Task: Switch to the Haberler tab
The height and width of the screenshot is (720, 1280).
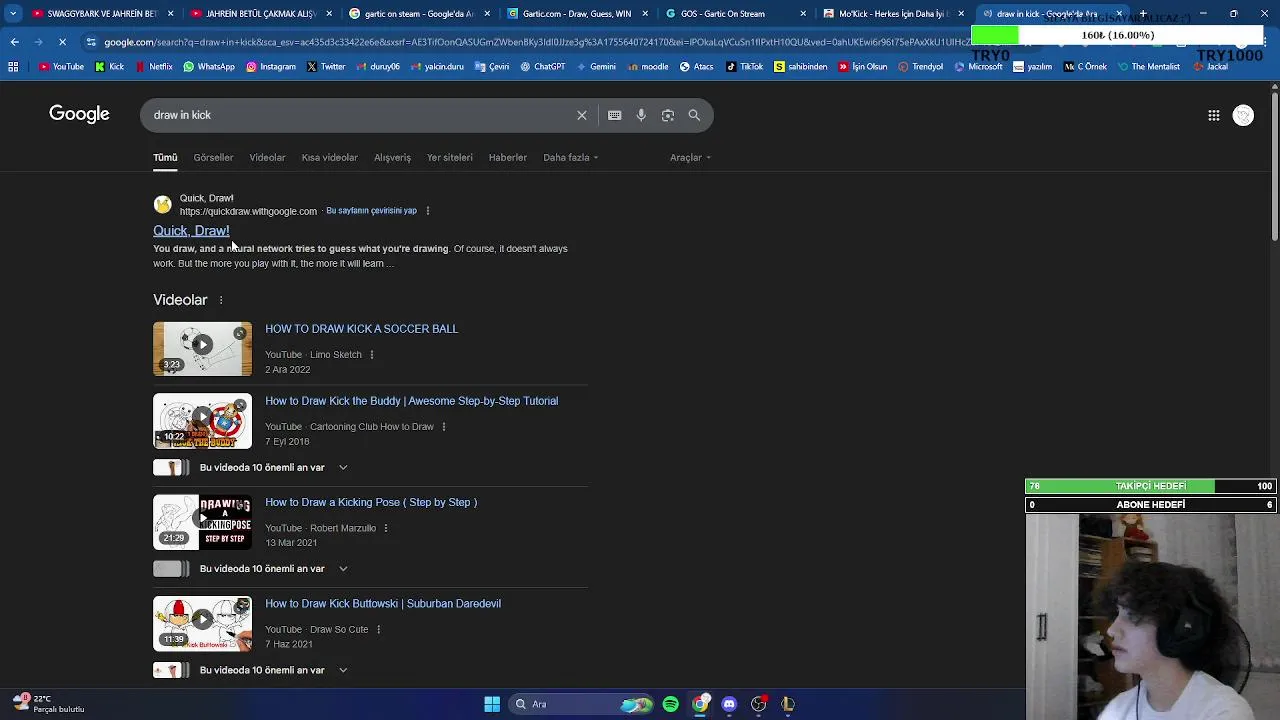Action: [x=507, y=158]
